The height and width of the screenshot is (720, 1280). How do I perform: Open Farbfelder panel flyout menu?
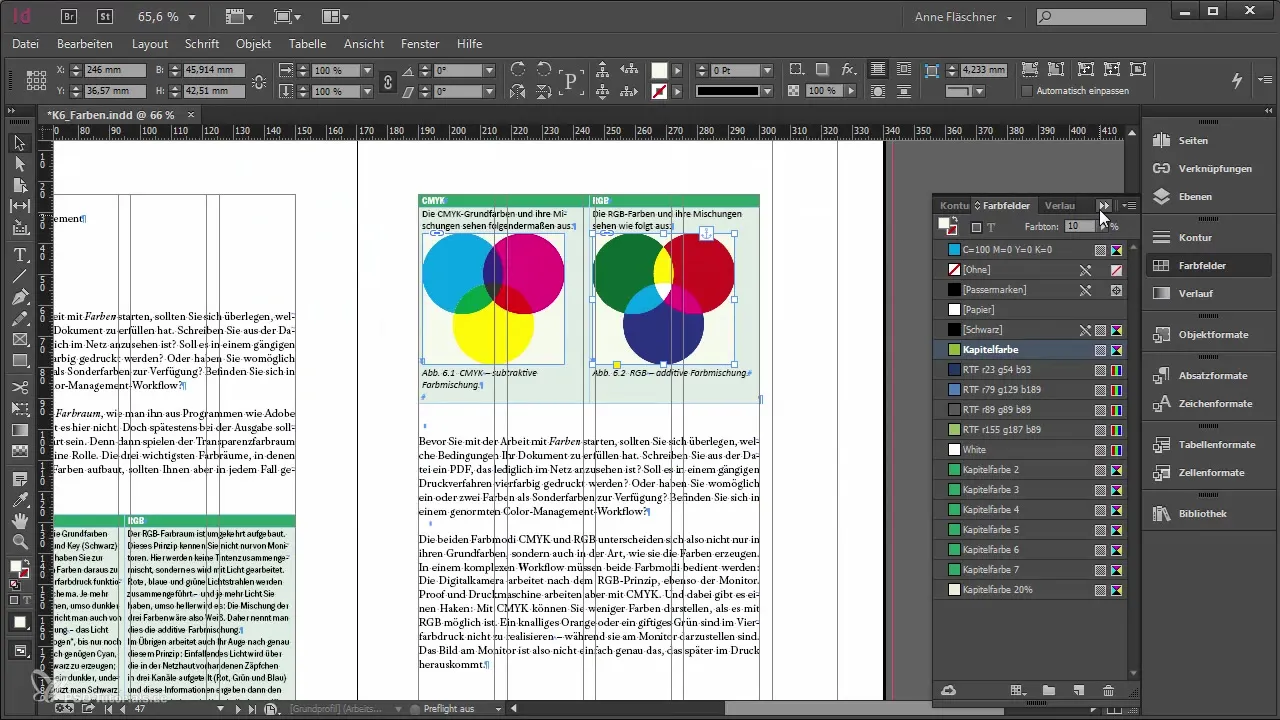pyautogui.click(x=1129, y=205)
